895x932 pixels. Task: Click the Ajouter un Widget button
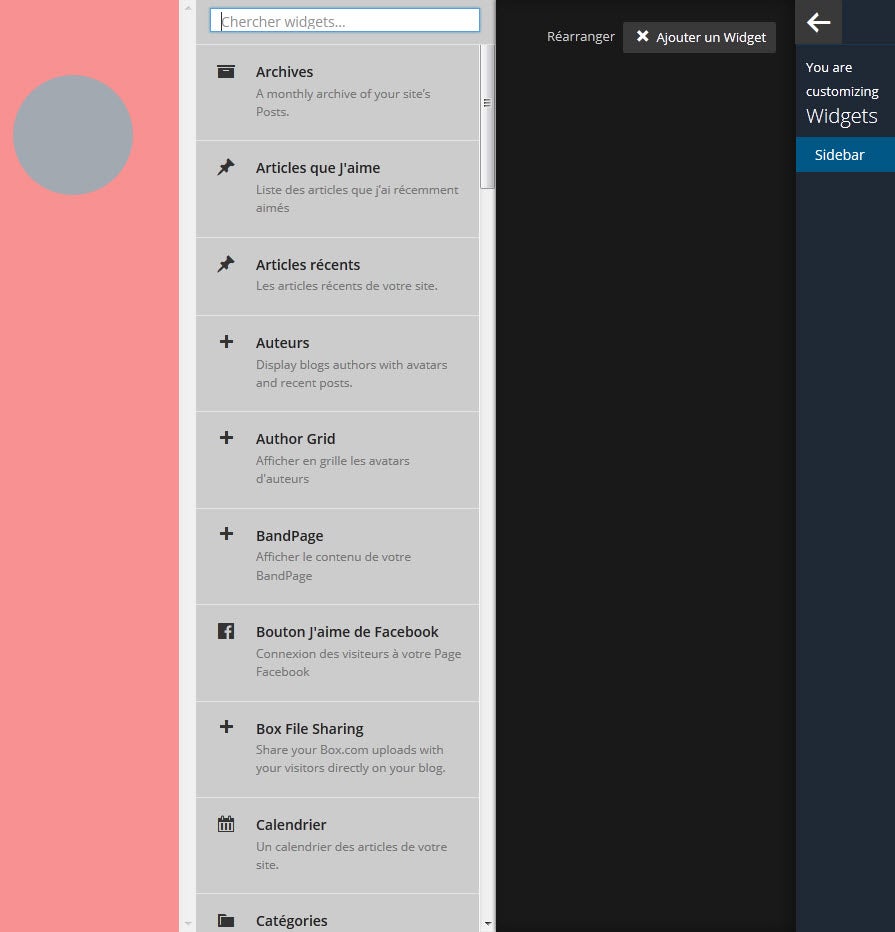point(700,37)
